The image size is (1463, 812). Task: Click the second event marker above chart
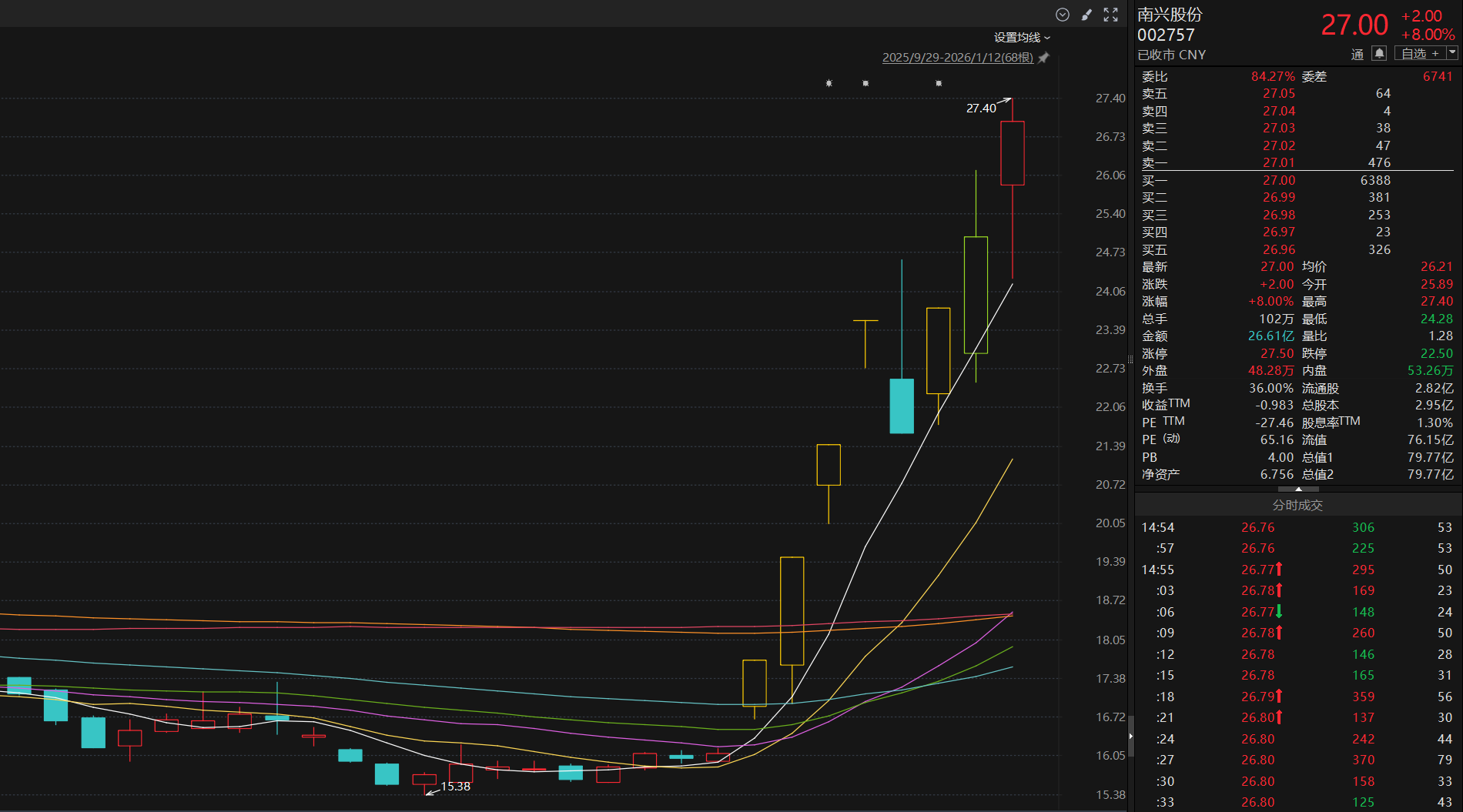click(x=865, y=83)
